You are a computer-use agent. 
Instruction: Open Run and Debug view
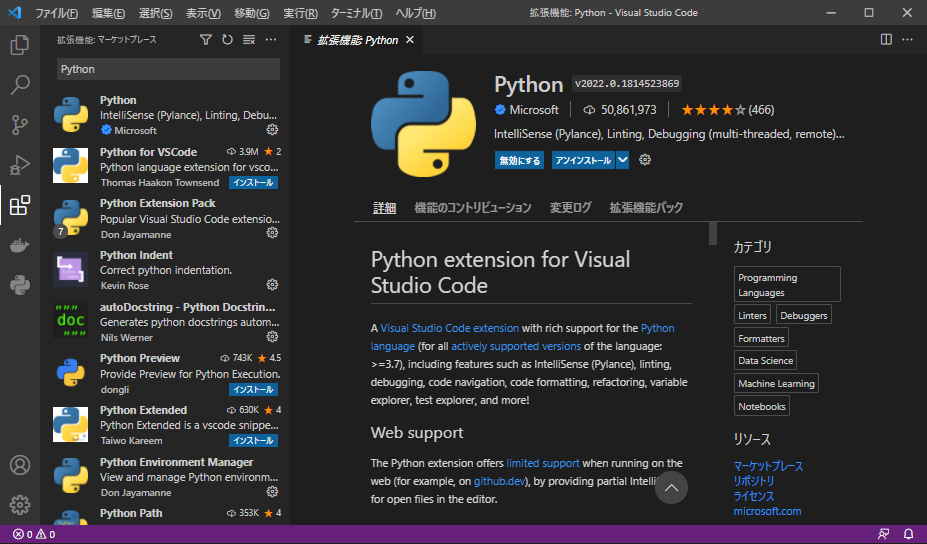[20, 166]
